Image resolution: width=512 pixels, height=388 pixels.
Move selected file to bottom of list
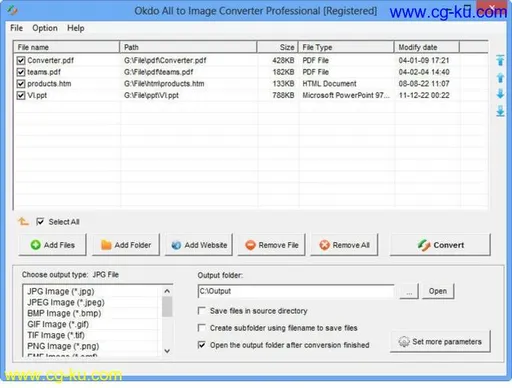point(500,111)
